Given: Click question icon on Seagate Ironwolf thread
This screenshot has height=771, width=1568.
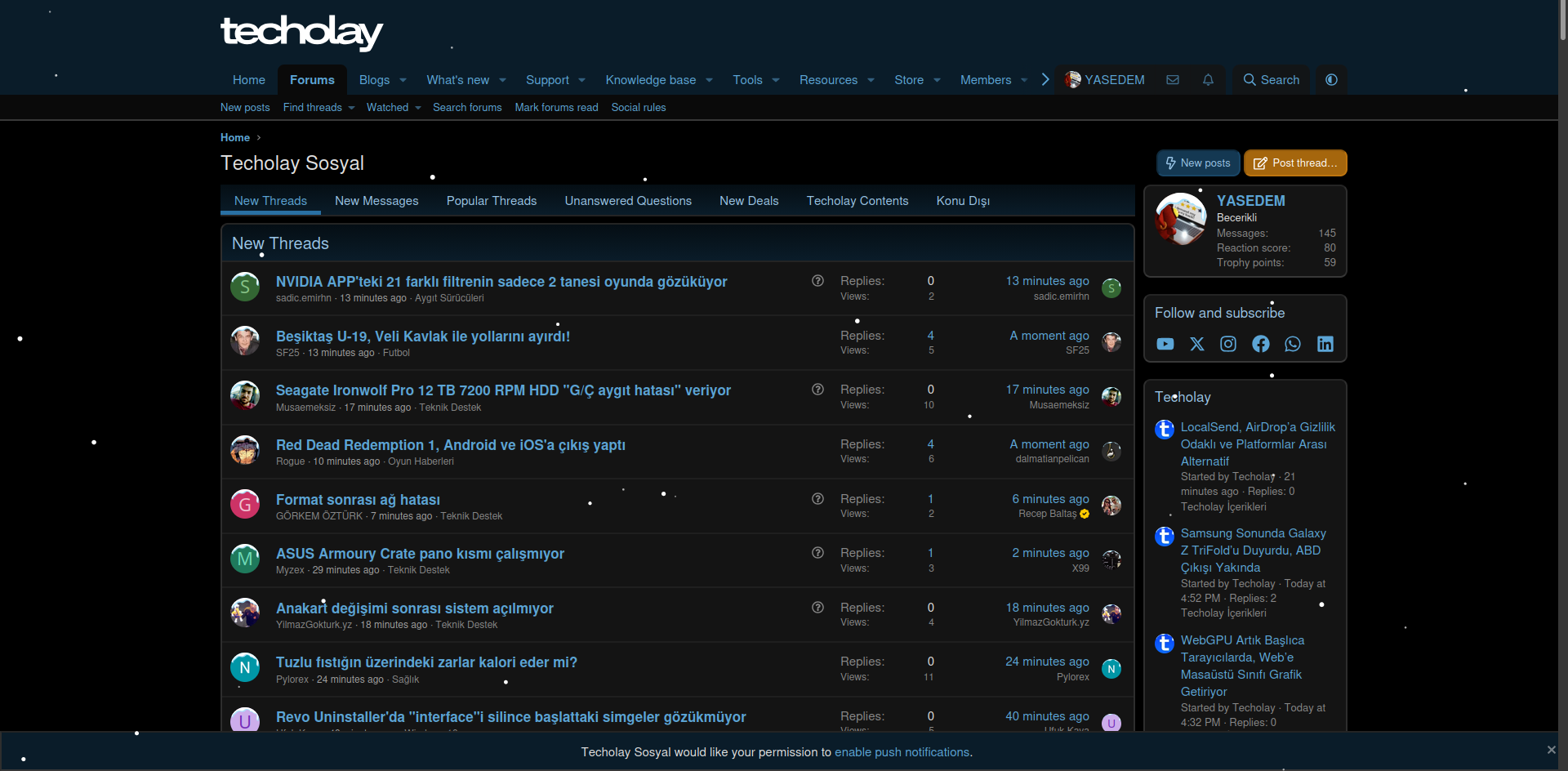Looking at the screenshot, I should click(x=817, y=390).
